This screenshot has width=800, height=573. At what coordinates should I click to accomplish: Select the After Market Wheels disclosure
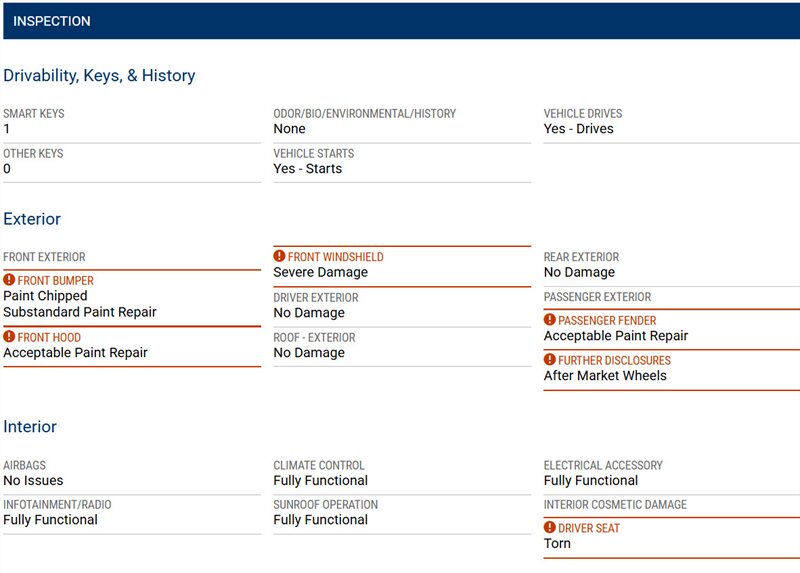click(x=605, y=376)
